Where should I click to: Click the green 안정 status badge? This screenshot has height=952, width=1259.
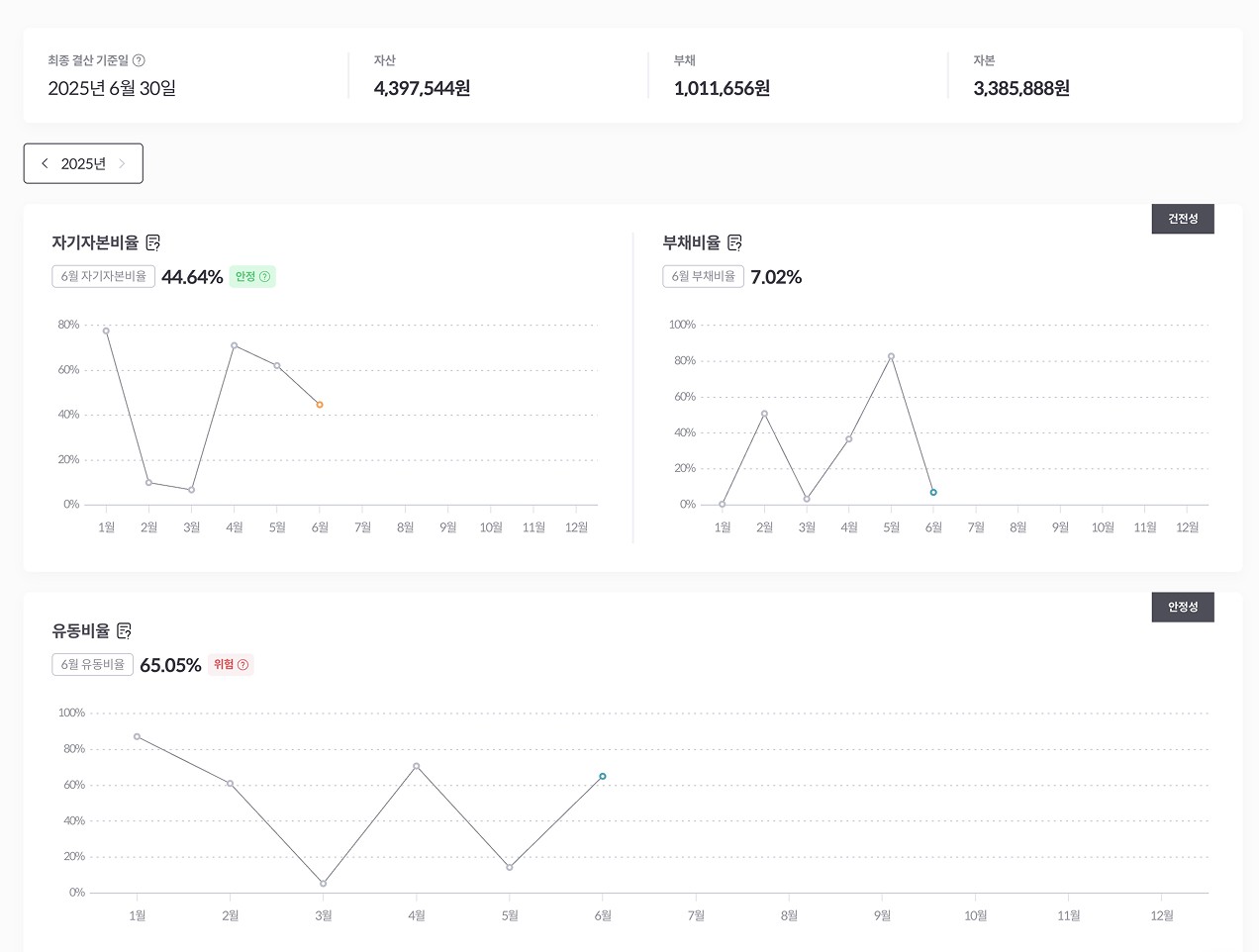[x=252, y=277]
